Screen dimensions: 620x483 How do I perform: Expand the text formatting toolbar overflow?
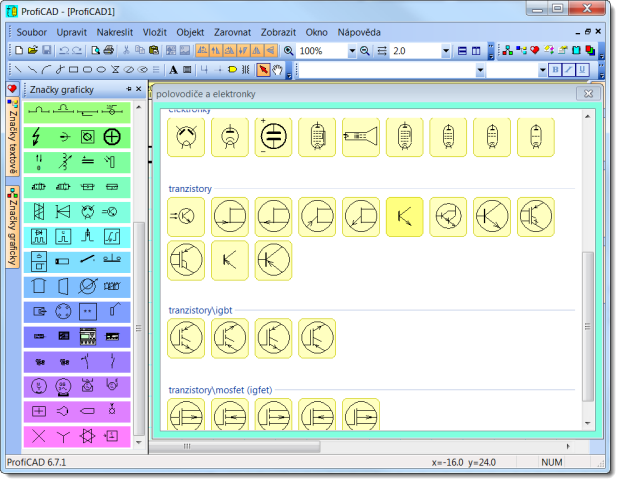pos(602,70)
